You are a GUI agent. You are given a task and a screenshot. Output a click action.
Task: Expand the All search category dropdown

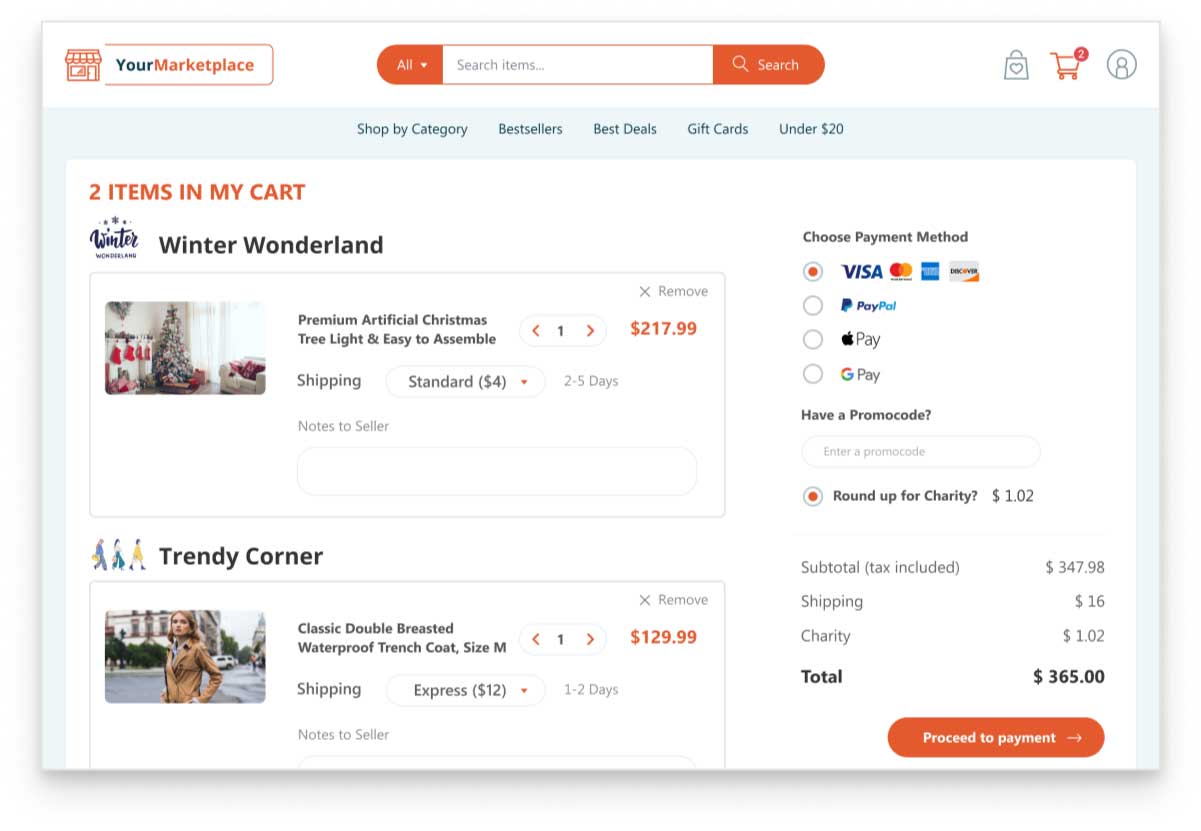(411, 65)
